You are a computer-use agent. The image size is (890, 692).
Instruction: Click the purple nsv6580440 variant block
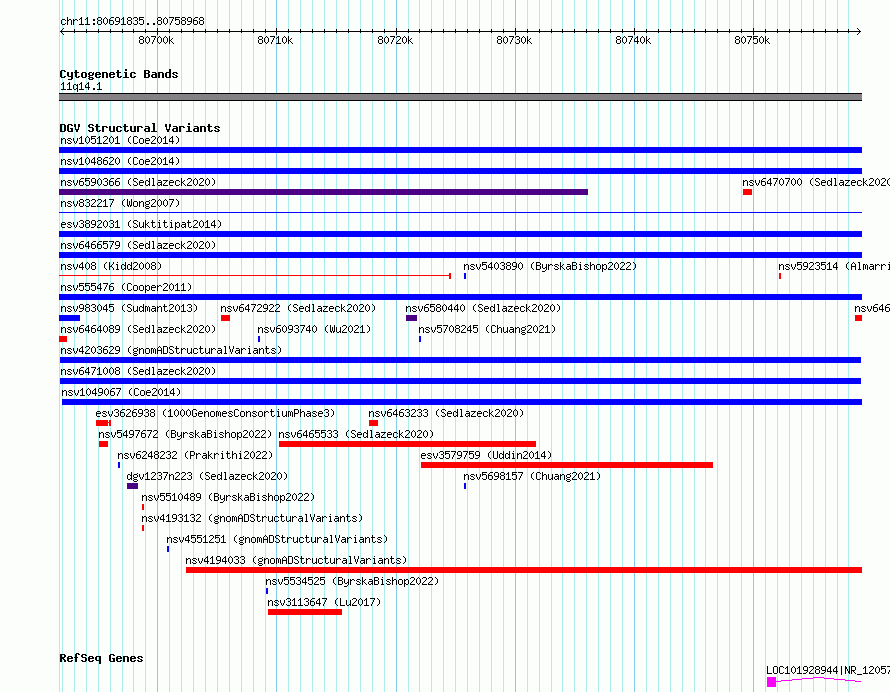click(412, 318)
